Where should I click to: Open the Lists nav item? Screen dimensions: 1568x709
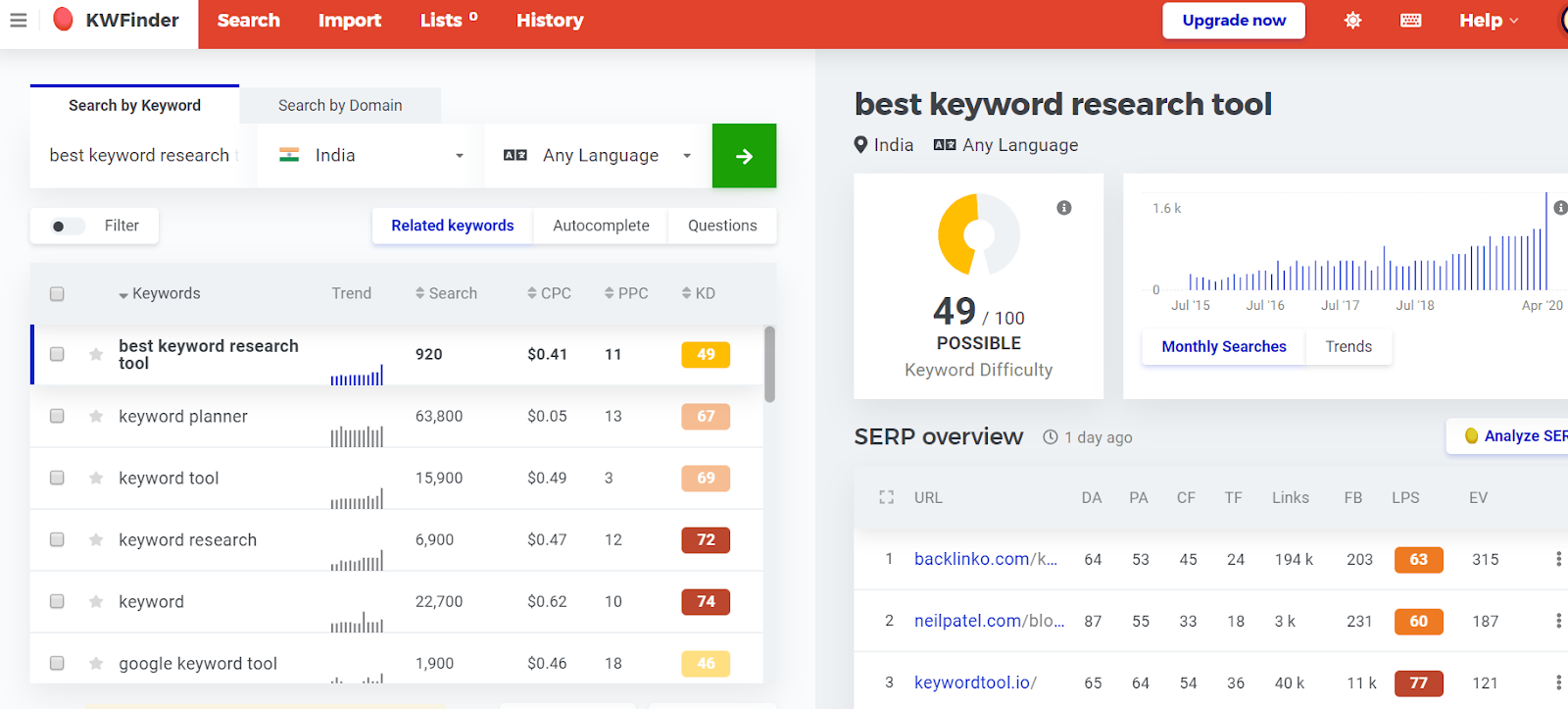pos(449,21)
